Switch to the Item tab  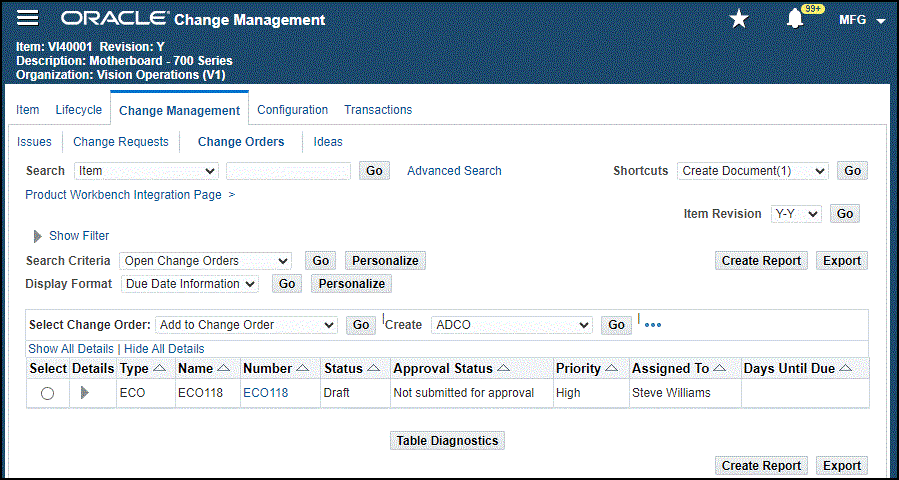28,110
